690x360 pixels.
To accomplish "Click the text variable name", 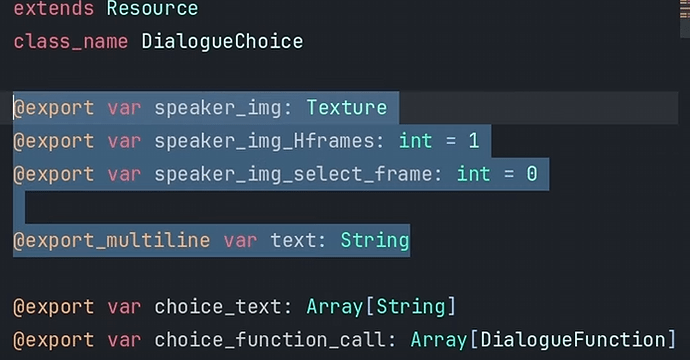I will point(293,241).
